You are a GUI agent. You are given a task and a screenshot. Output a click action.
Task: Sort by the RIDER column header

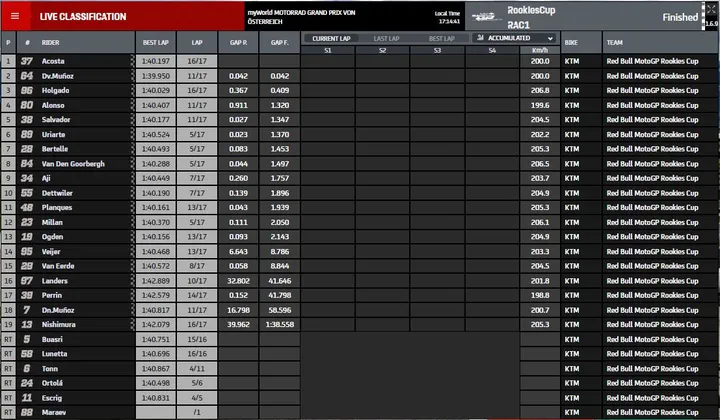tap(51, 43)
